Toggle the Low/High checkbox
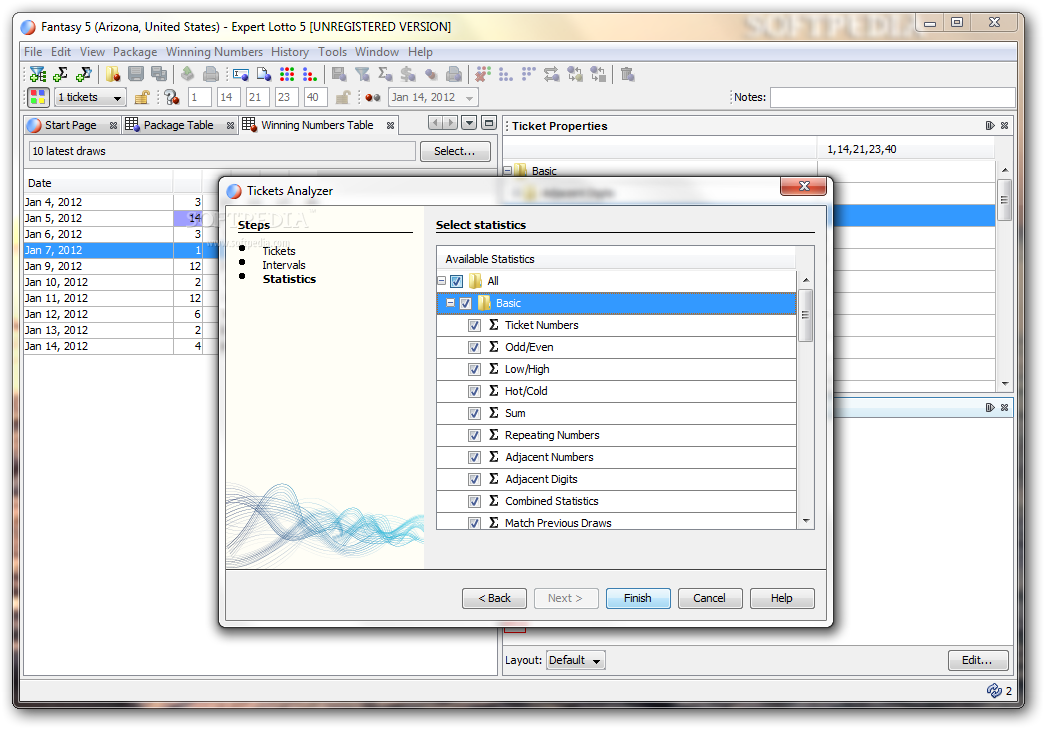1045x729 pixels. pos(474,369)
